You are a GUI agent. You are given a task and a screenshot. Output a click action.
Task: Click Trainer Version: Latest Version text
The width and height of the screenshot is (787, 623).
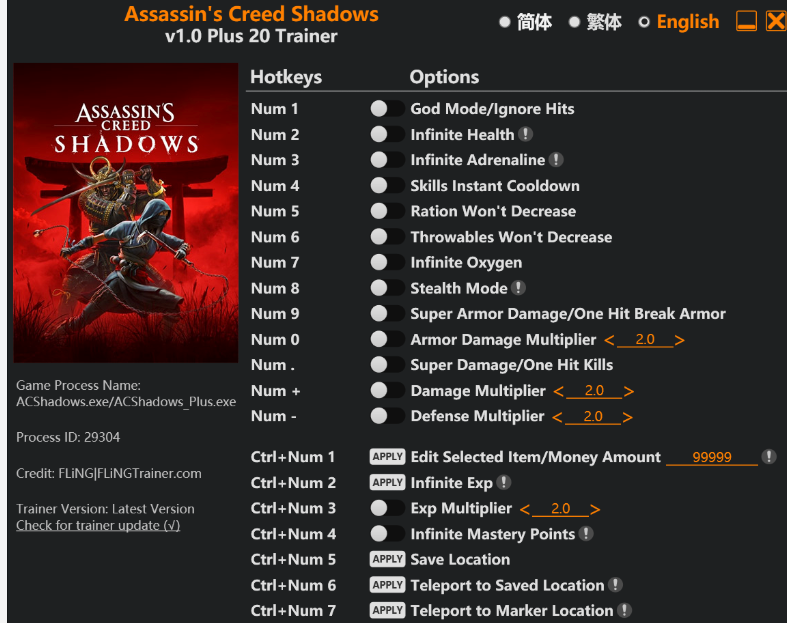click(105, 509)
